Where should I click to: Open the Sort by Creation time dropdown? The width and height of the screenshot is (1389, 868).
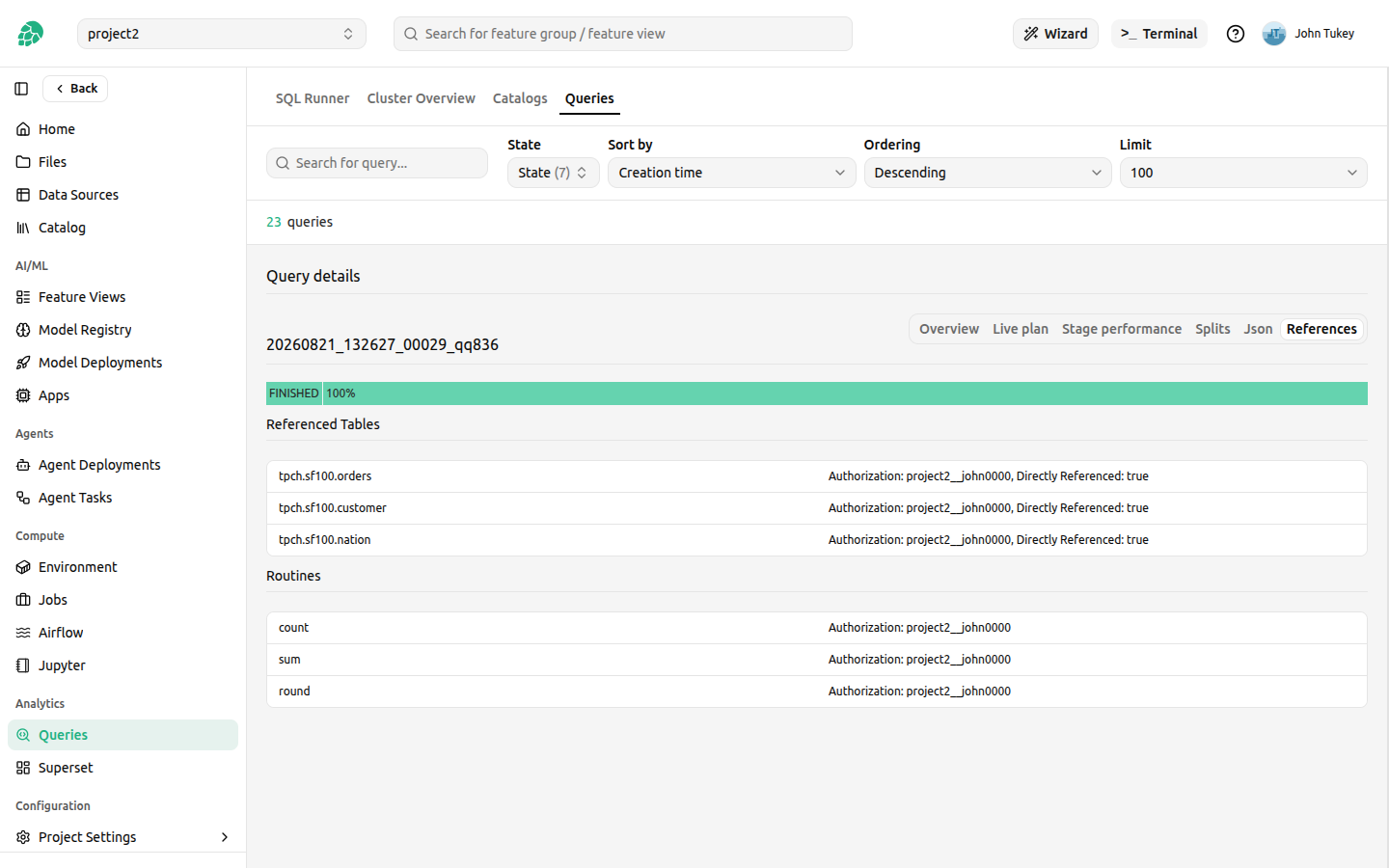click(x=732, y=173)
